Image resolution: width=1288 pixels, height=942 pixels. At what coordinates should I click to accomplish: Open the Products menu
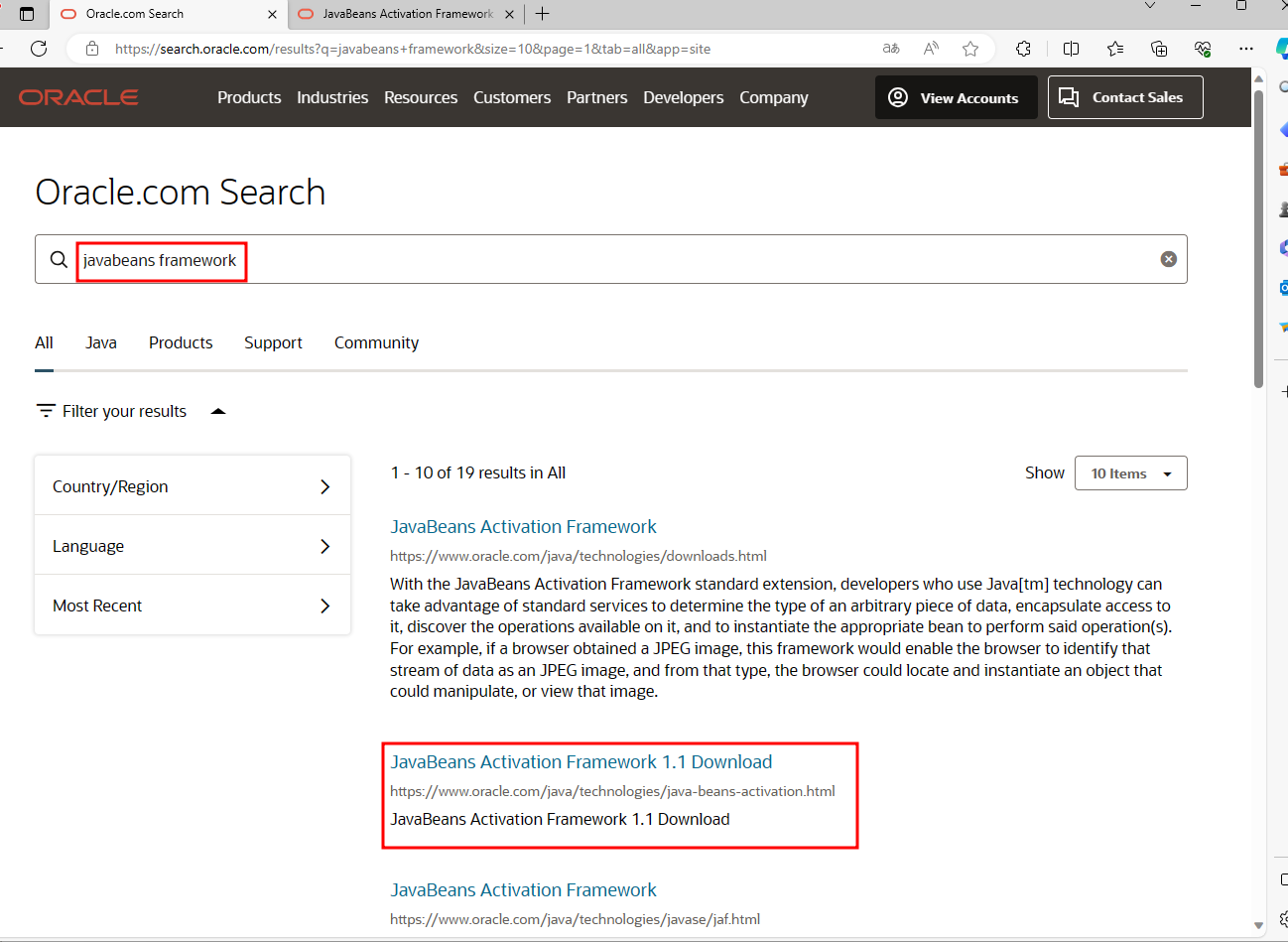(249, 97)
